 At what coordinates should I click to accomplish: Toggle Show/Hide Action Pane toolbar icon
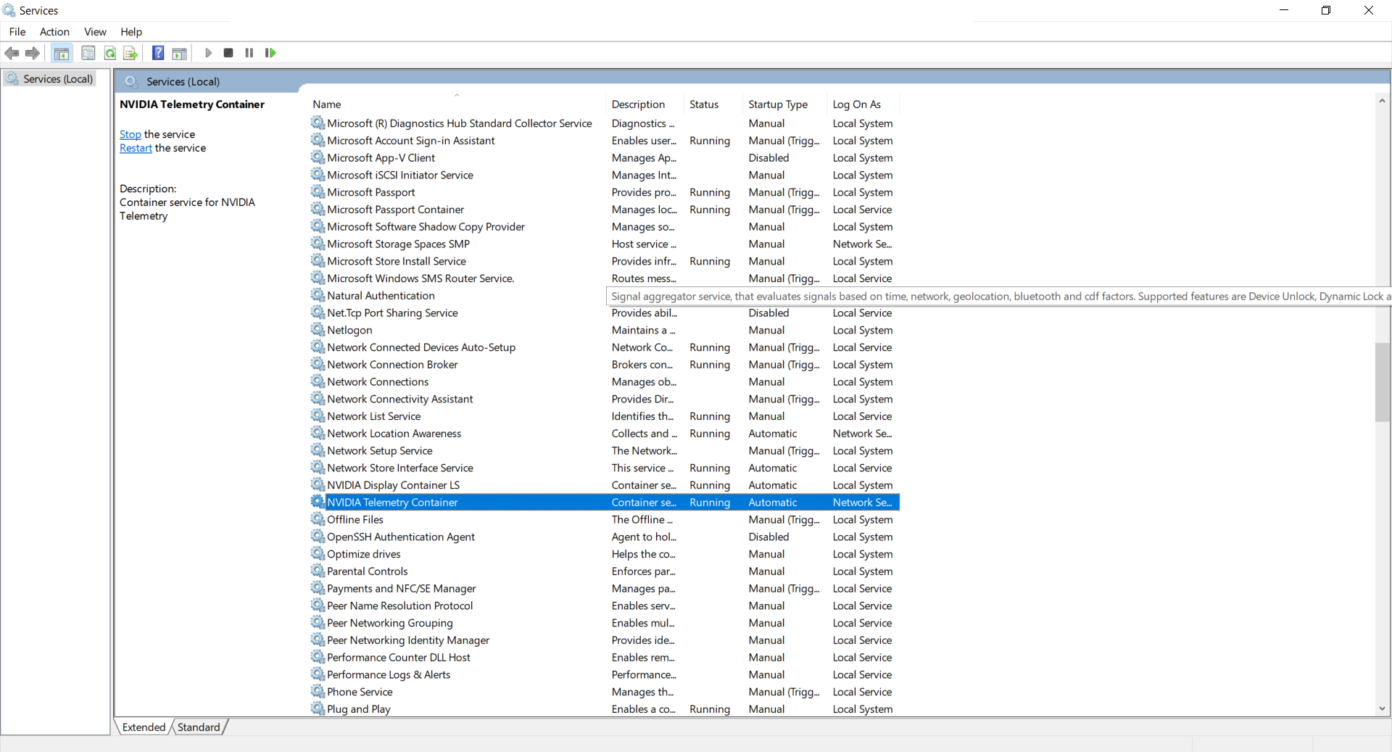179,53
